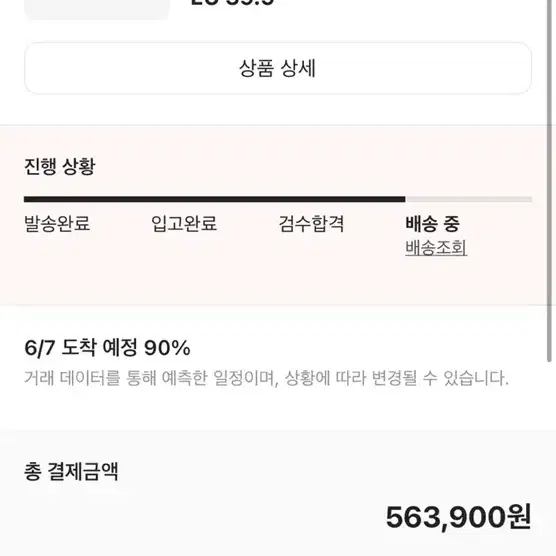Select the 발송완료 progress step
The width and height of the screenshot is (556, 556).
(57, 224)
